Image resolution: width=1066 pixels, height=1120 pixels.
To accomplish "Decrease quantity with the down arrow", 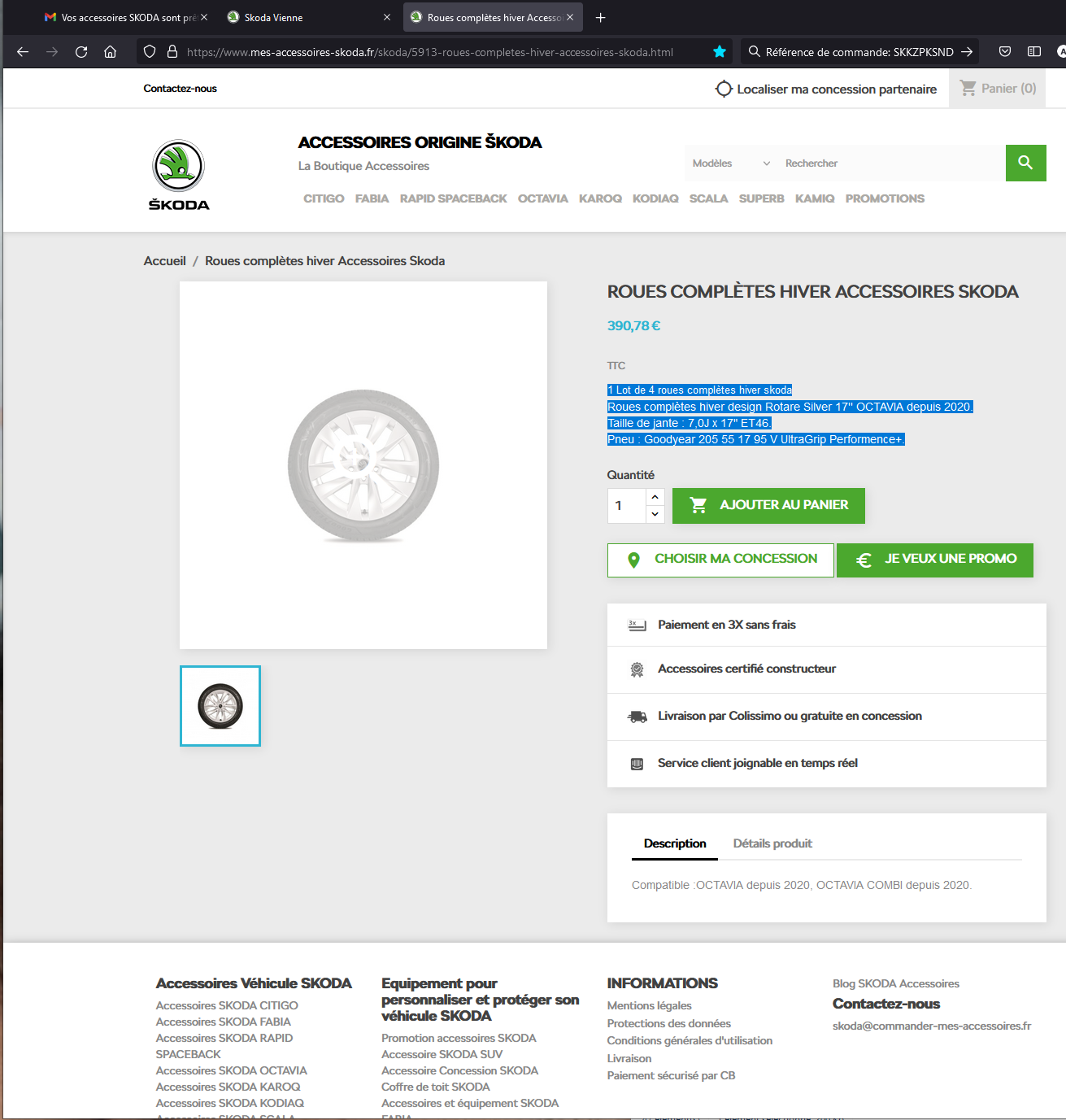I will click(655, 514).
